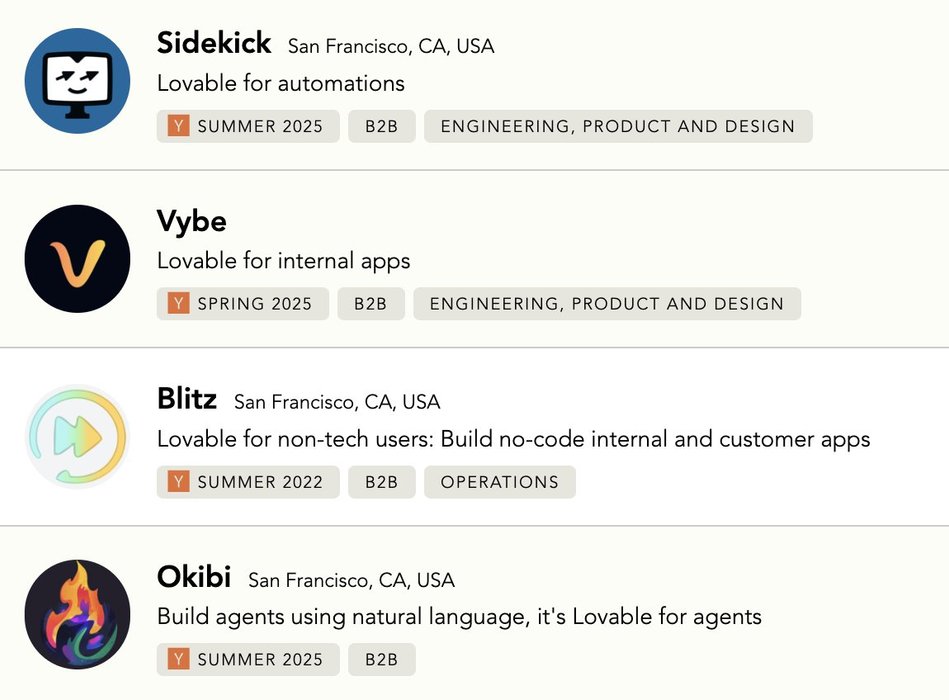Click the Y icon in Okibi's Summer 2025 badge

[x=179, y=660]
